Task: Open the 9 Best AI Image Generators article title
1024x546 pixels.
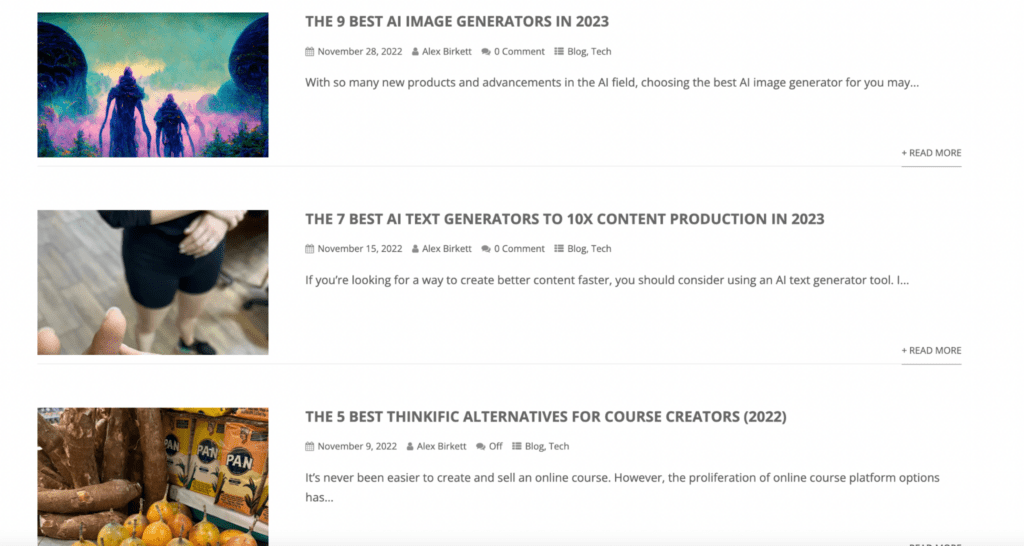Action: [456, 22]
